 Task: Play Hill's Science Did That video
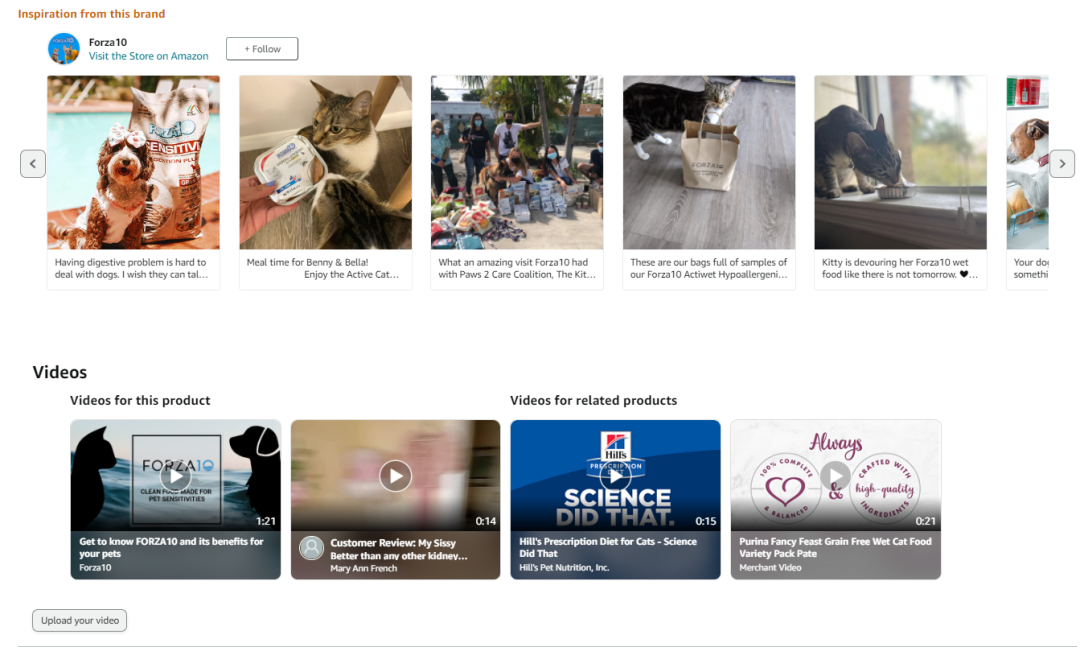tap(615, 475)
